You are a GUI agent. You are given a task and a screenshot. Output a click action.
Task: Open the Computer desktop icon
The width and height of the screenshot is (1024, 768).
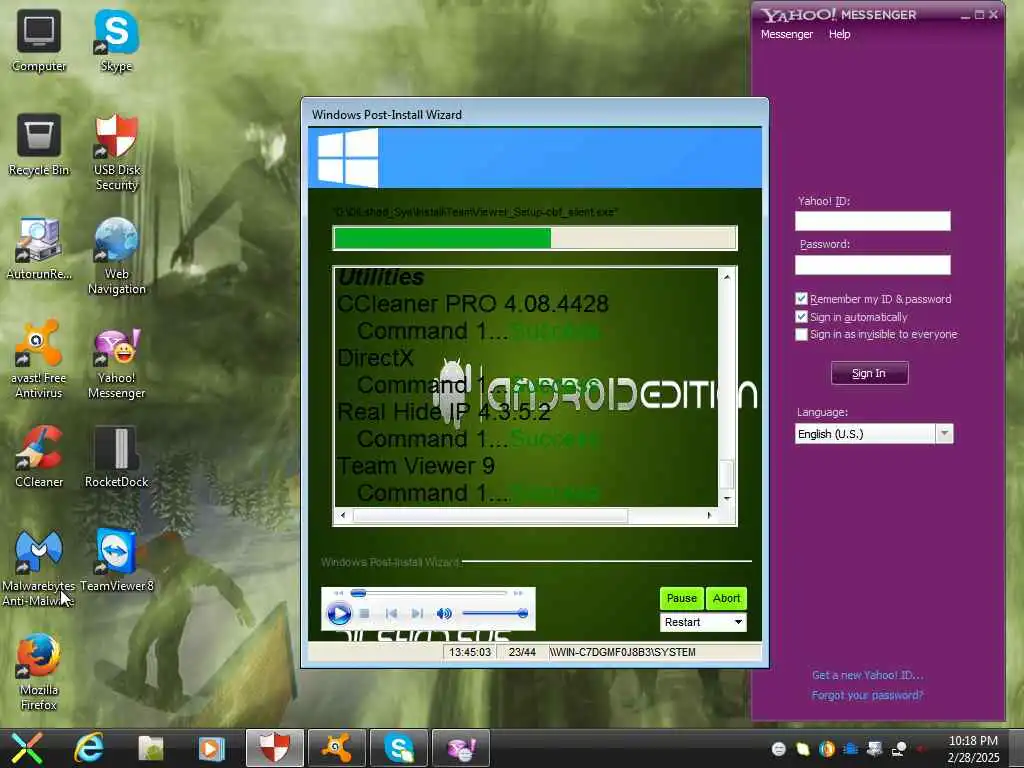point(39,41)
